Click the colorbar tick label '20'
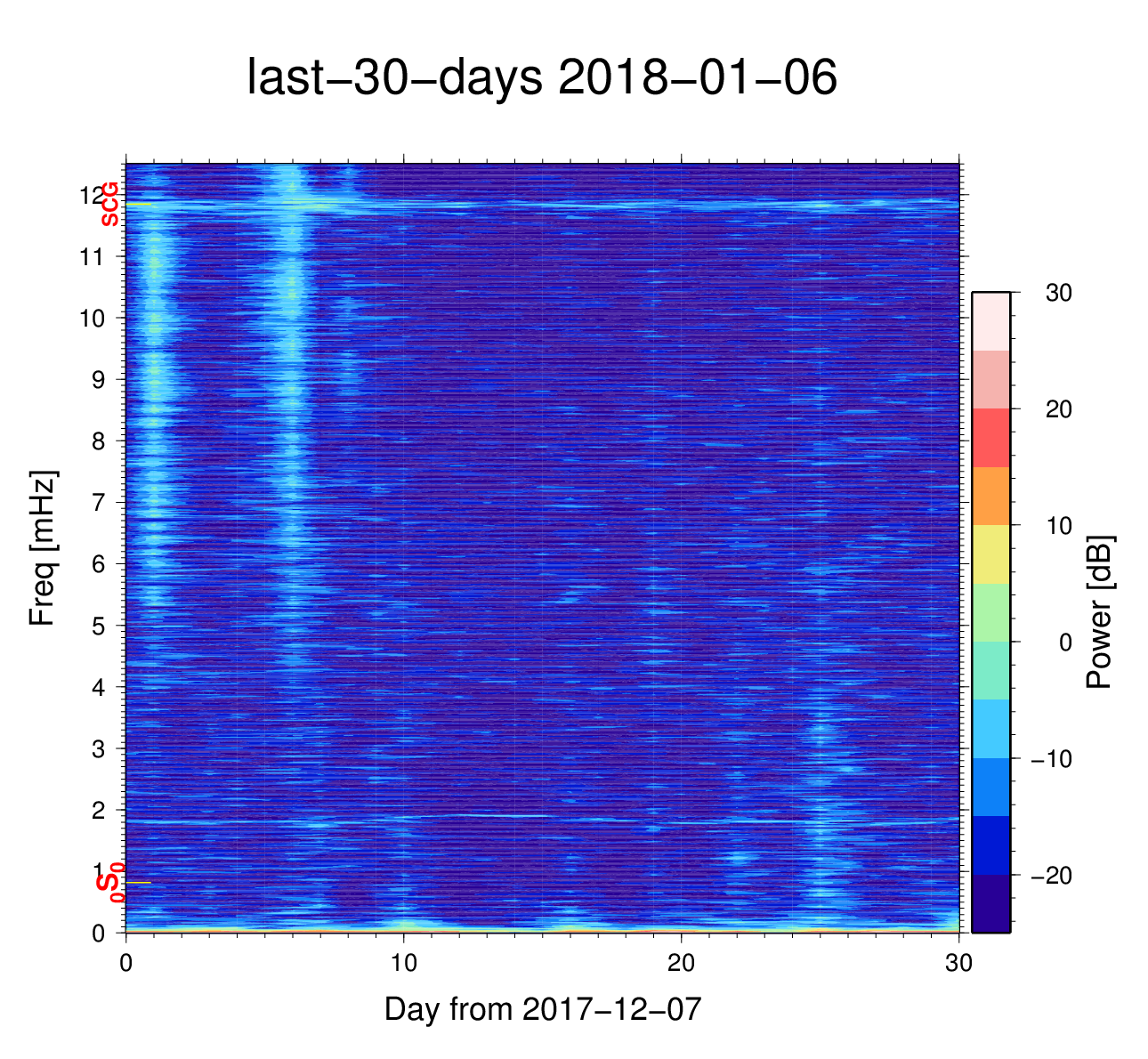This screenshot has height=1059, width=1148. pyautogui.click(x=1057, y=409)
